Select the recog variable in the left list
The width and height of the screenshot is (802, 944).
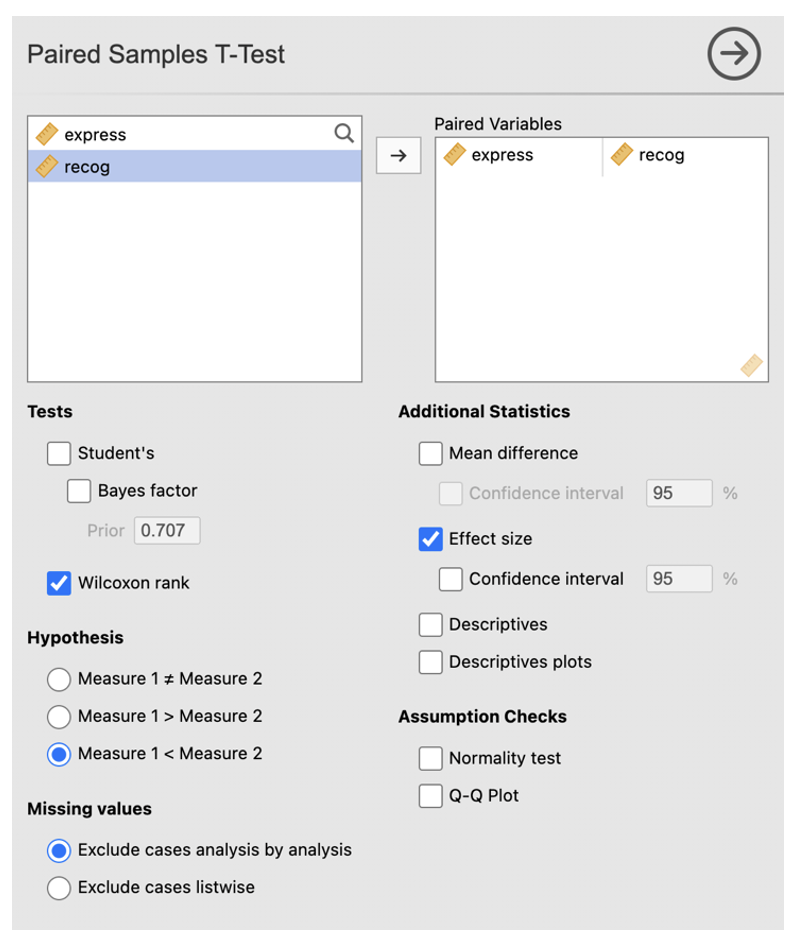coord(87,167)
